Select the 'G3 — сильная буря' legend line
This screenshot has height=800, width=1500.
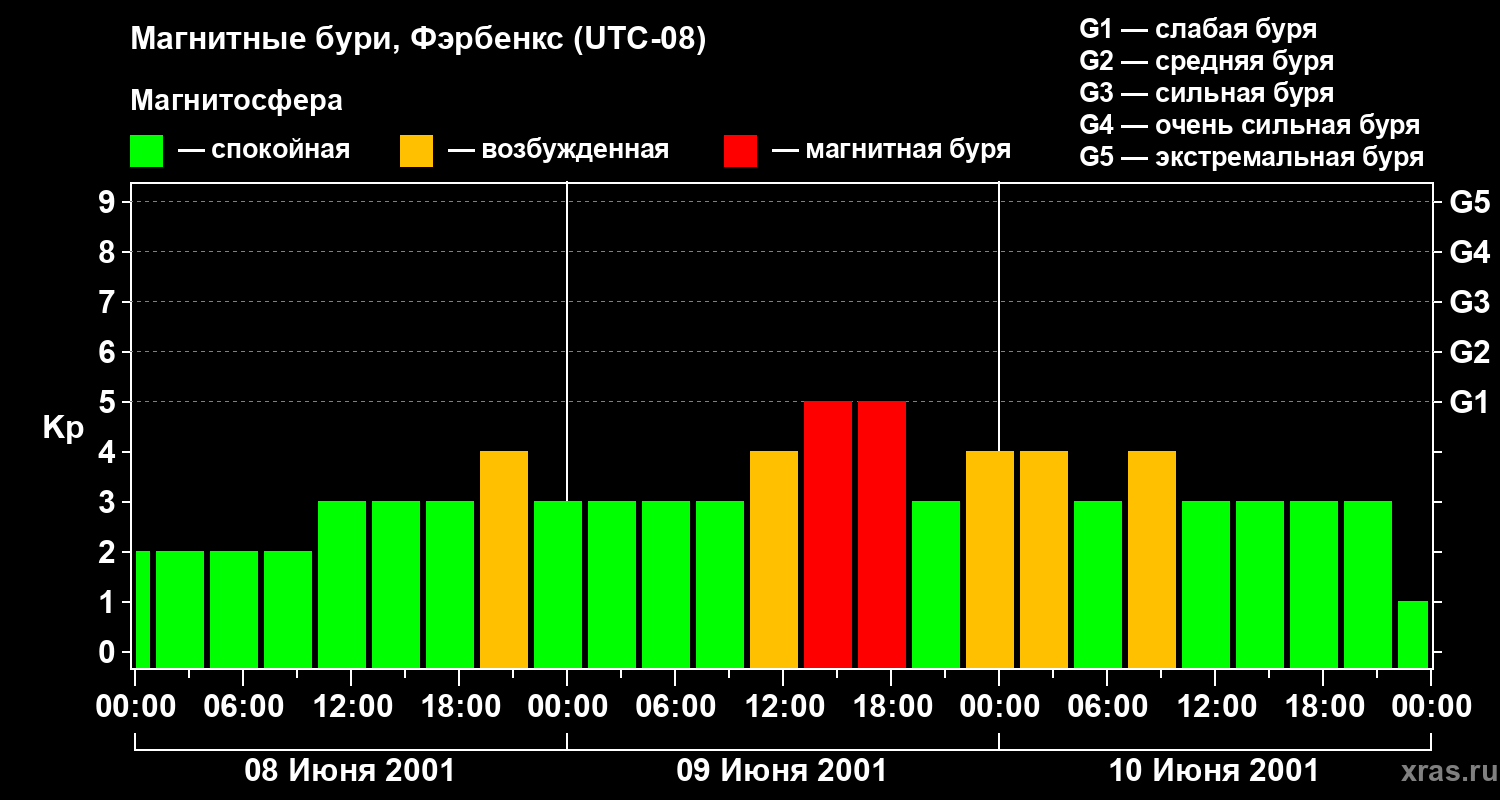pos(1206,93)
